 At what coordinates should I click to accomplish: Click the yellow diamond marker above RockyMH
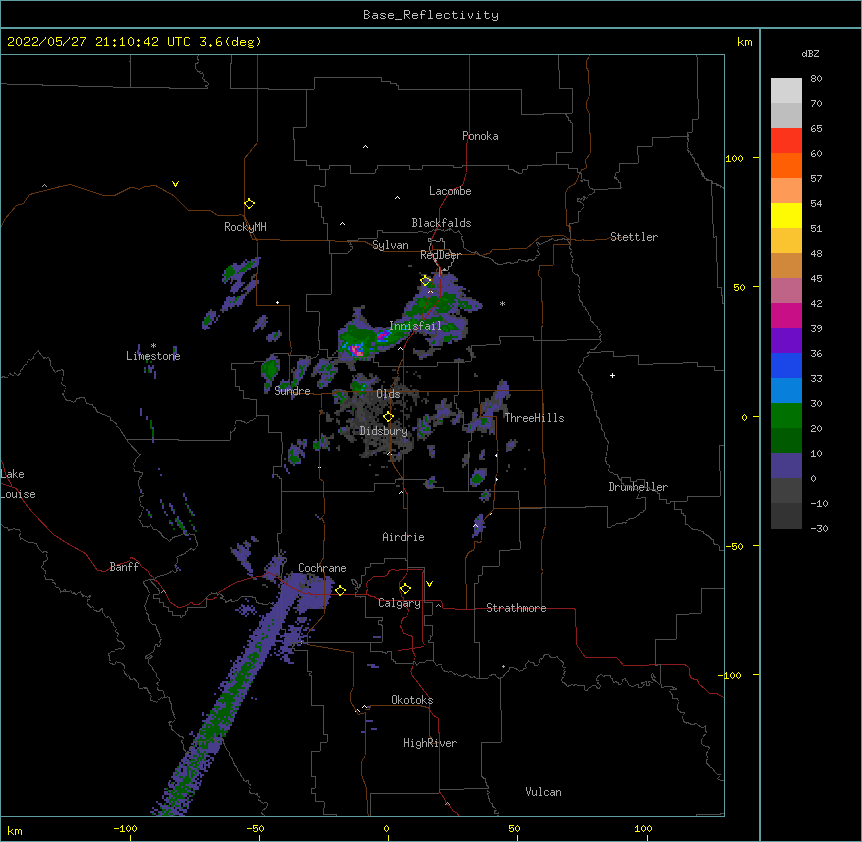click(x=250, y=204)
